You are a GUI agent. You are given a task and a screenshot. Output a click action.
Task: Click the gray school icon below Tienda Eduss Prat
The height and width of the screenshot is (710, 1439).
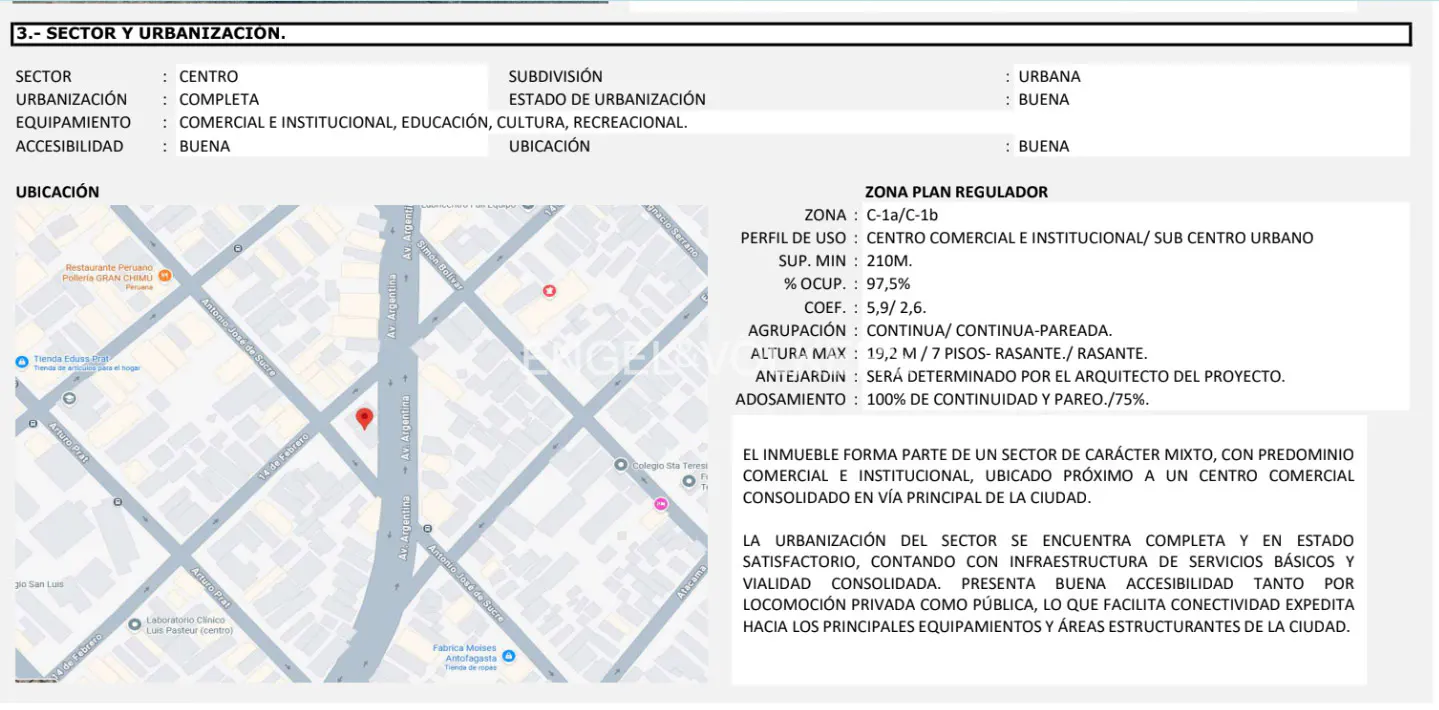coord(69,398)
